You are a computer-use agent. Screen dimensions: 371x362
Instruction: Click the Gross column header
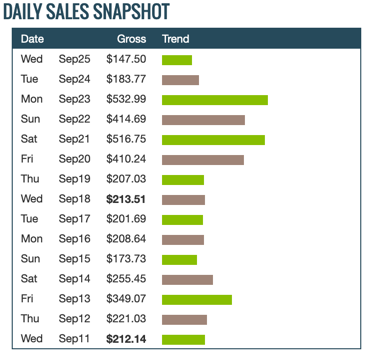click(131, 39)
